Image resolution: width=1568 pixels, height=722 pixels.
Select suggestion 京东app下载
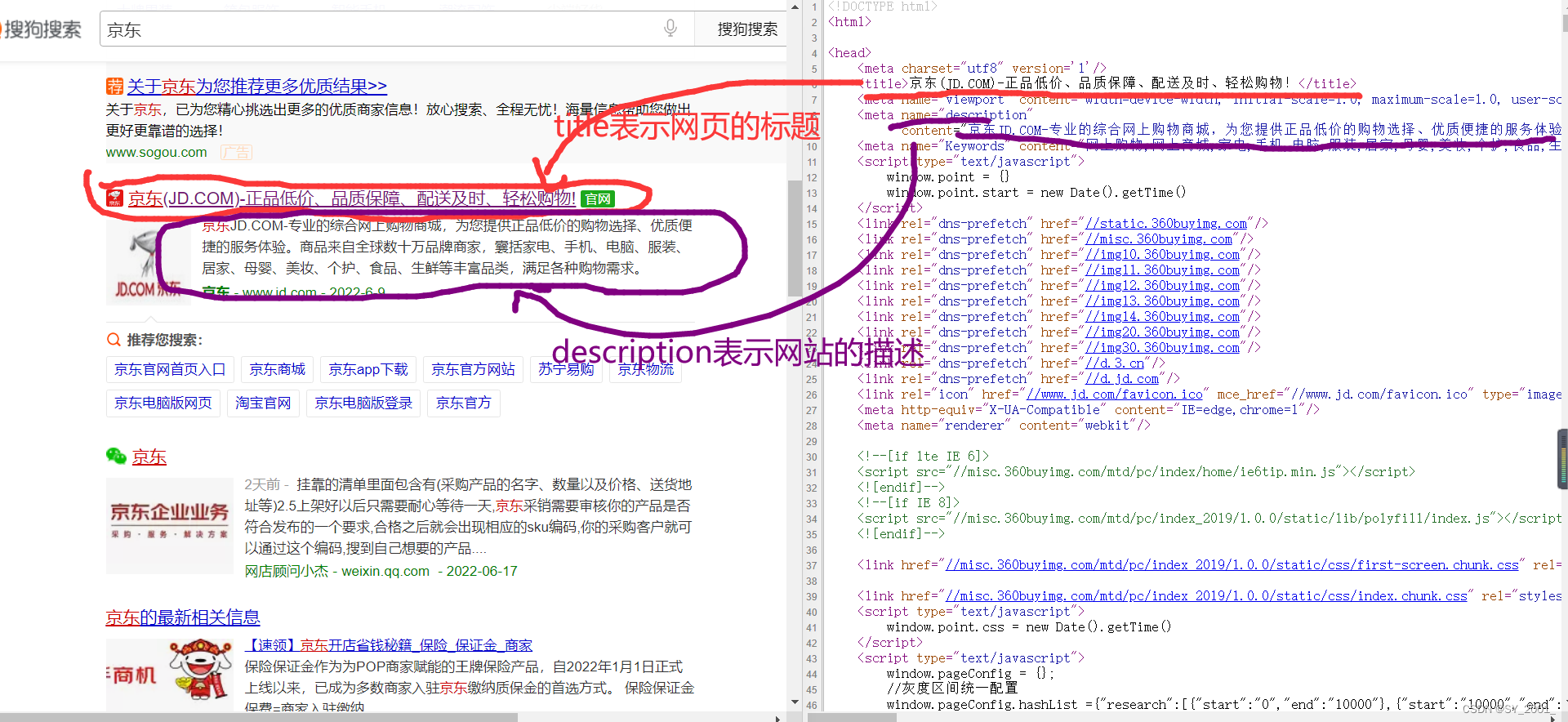368,370
